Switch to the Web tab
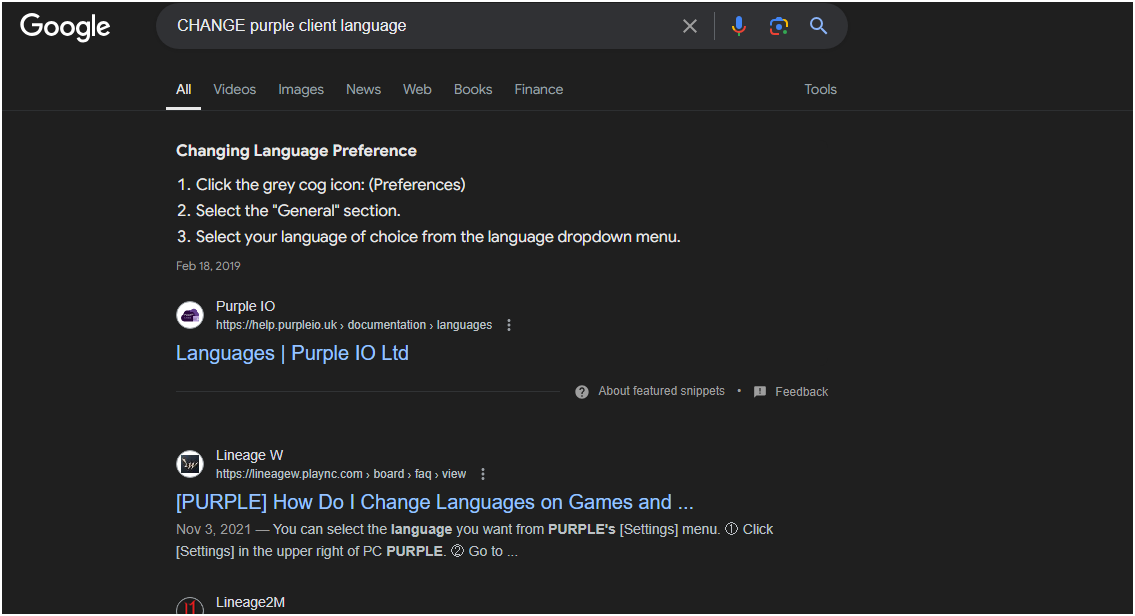 tap(417, 89)
